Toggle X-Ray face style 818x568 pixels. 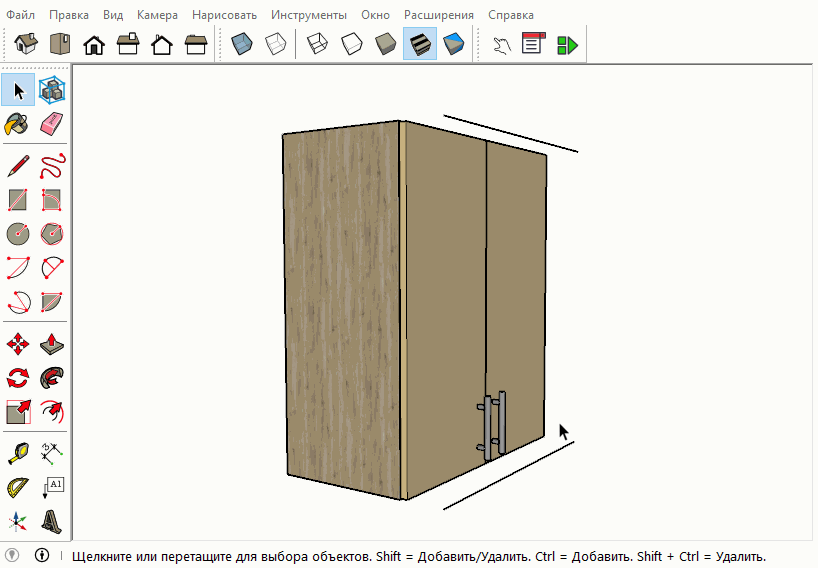pyautogui.click(x=242, y=44)
